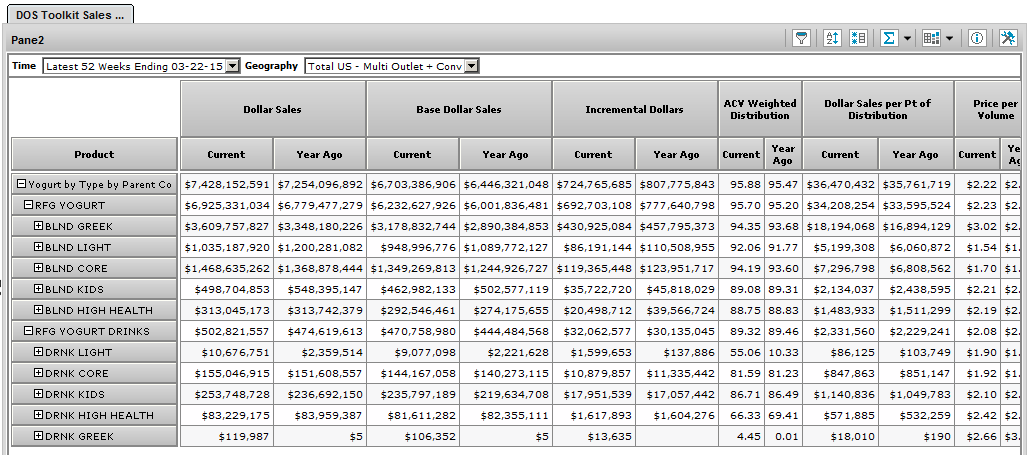
Task: Collapse the RFG YOGURT DRINKS group
Action: click(x=29, y=331)
